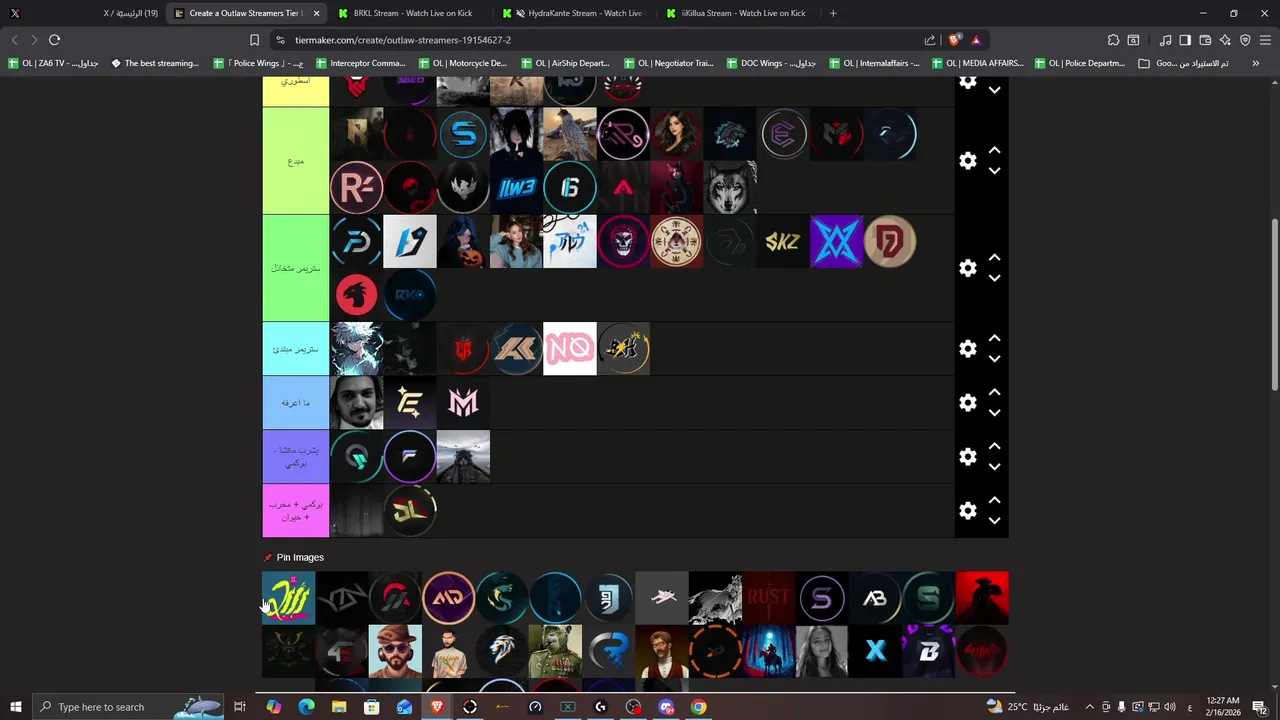
Task: Open the OL | ZA6 TV bookmark
Action: [53, 63]
